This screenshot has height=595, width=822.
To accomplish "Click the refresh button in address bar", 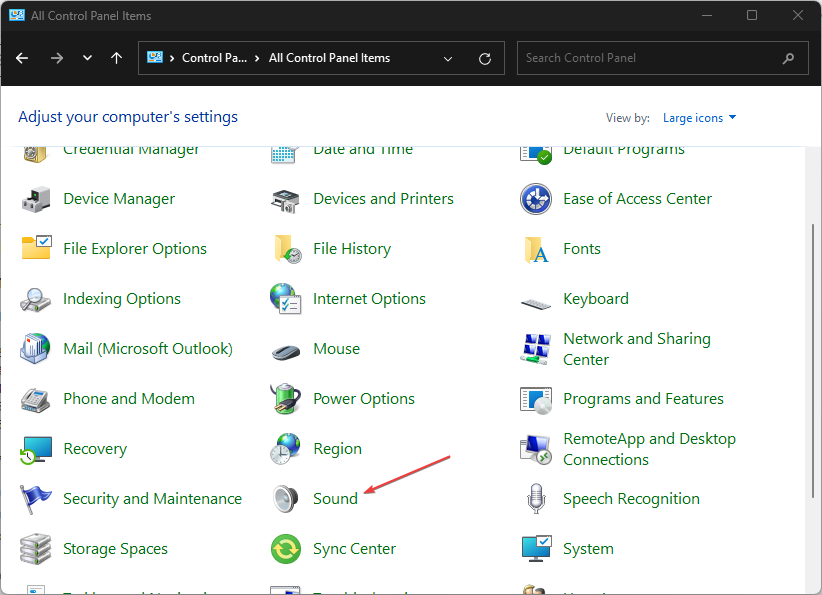I will (485, 58).
